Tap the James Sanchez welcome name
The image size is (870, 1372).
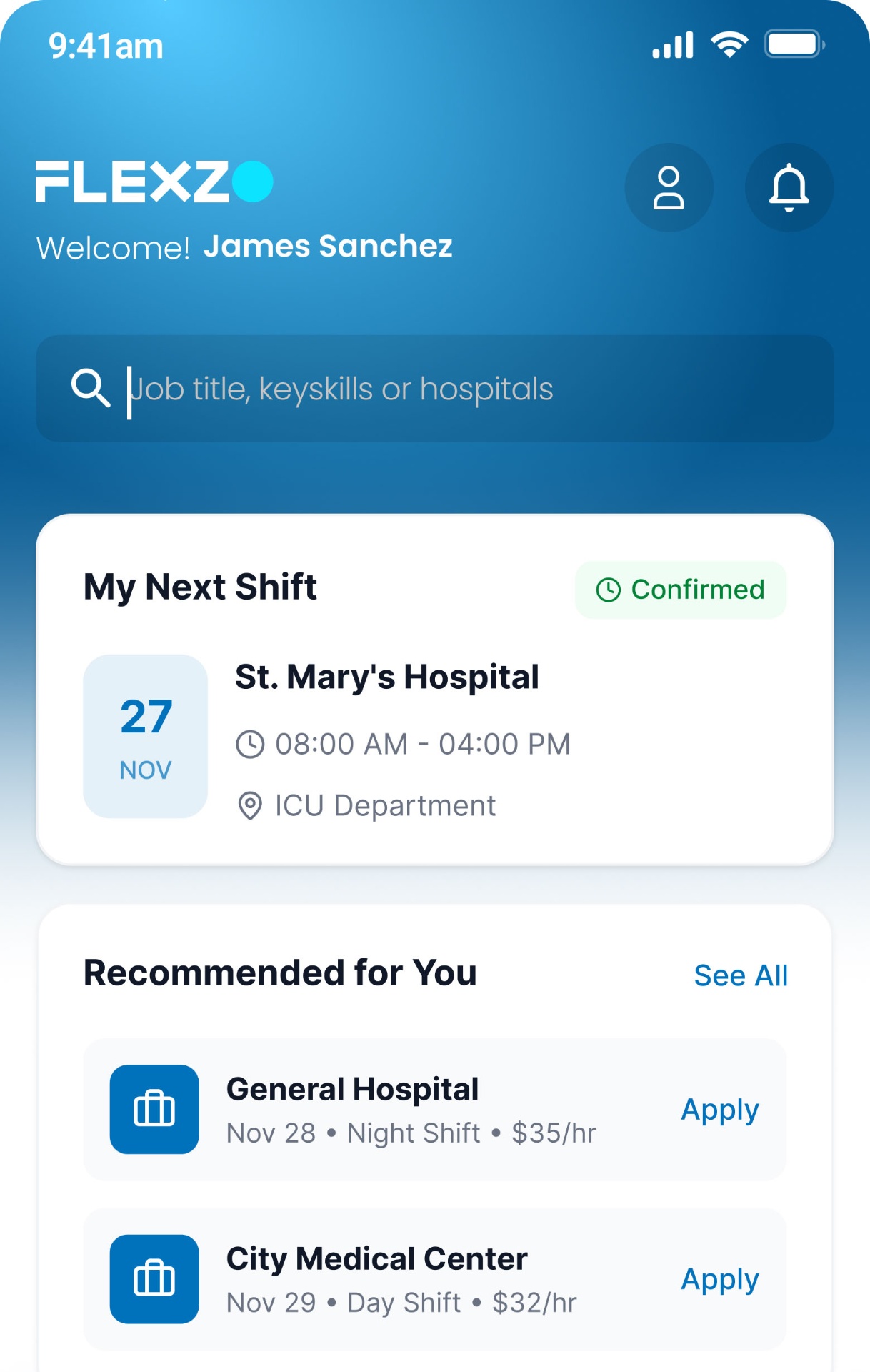coord(328,247)
